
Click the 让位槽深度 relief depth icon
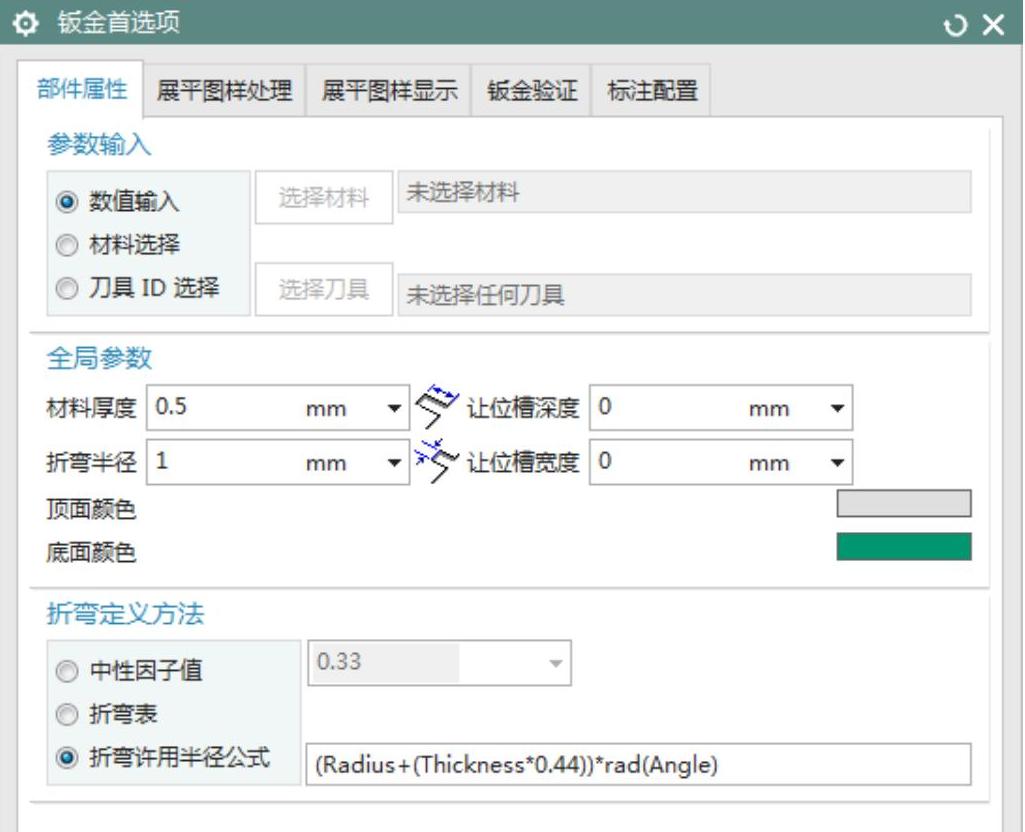437,407
